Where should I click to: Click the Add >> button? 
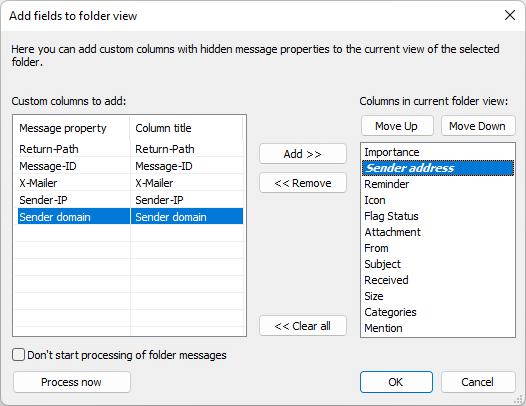pos(303,154)
